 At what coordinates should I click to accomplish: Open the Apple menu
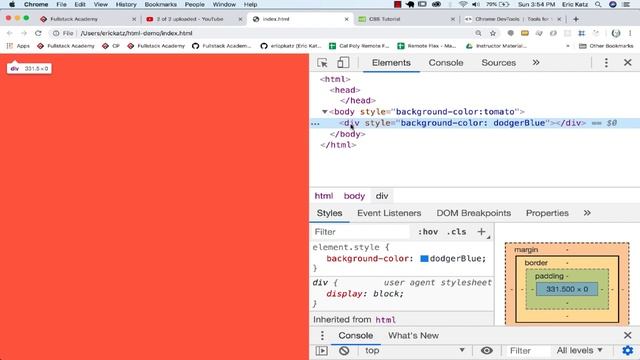pos(12,4)
